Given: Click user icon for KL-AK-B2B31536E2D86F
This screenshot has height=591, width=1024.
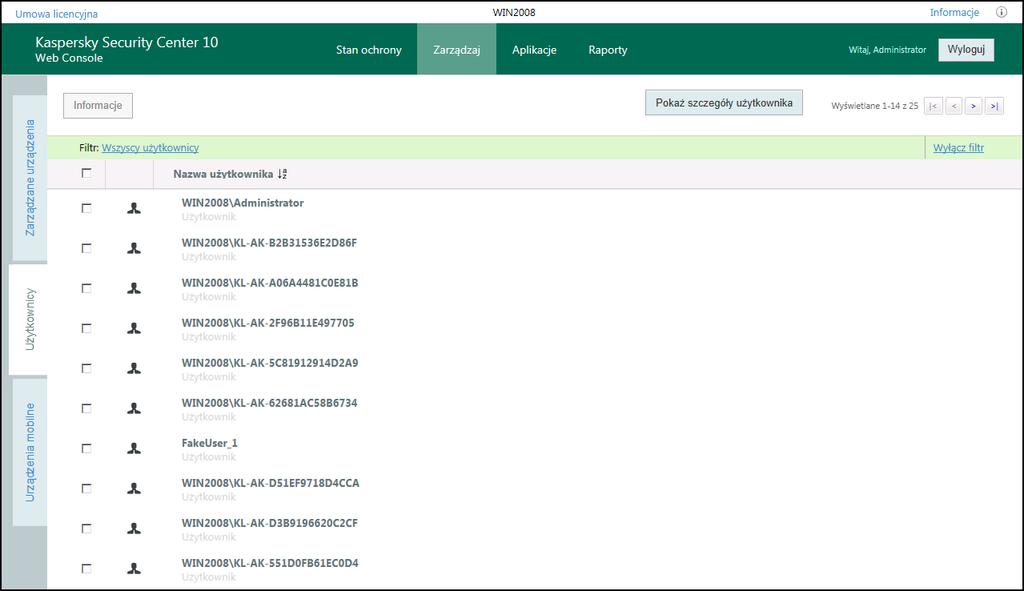Looking at the screenshot, I should pos(134,248).
